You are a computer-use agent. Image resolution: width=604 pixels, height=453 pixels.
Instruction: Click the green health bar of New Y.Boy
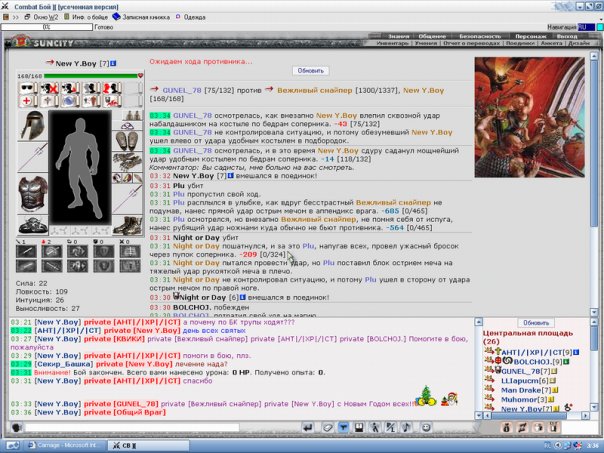(91, 76)
